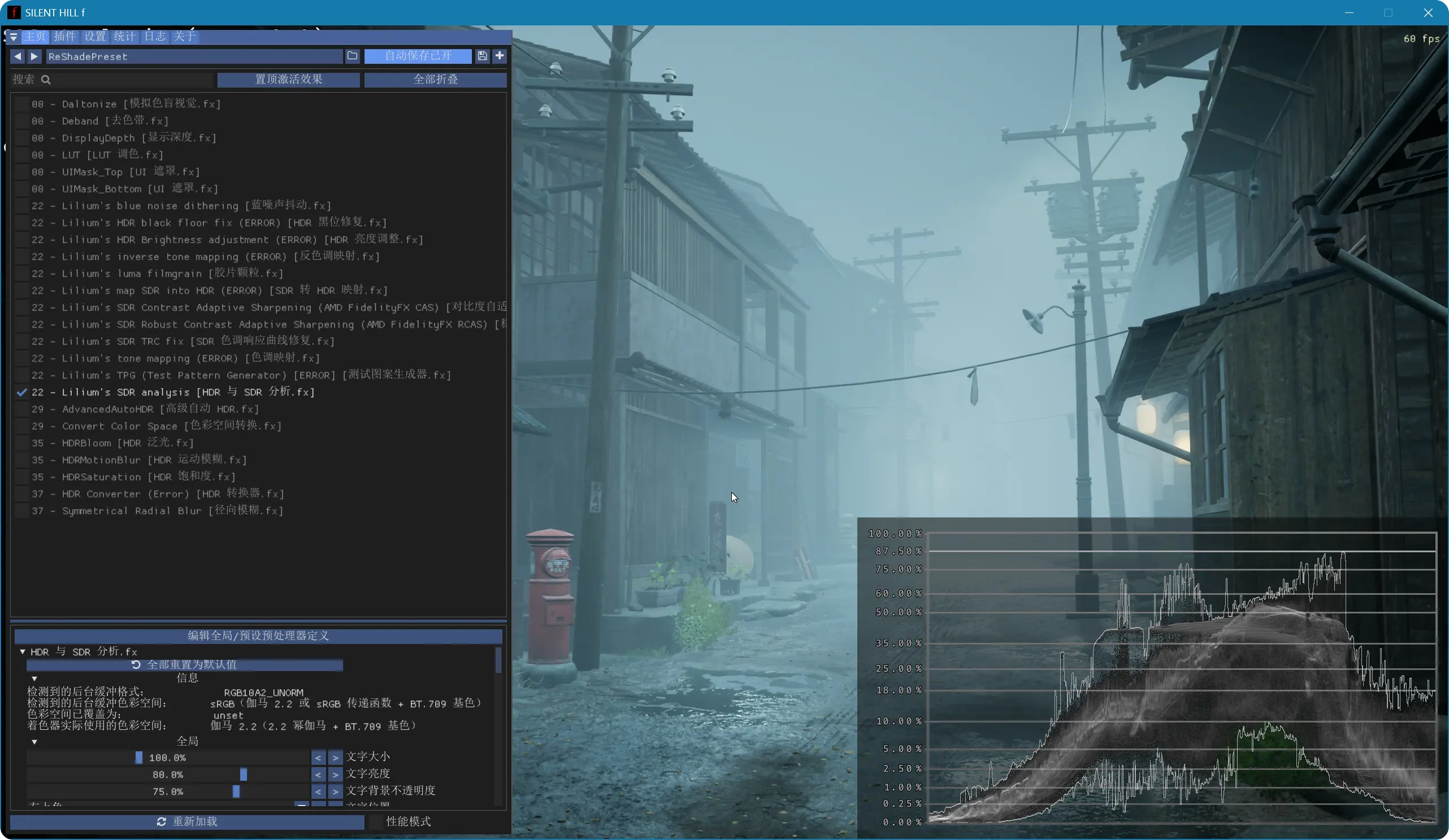Switch to the 日志 tab

pos(155,36)
